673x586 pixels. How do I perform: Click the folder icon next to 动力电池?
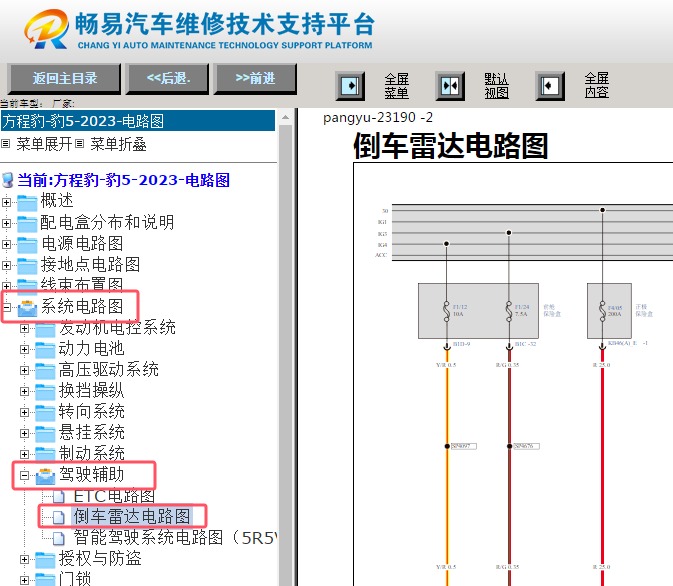[x=45, y=350]
